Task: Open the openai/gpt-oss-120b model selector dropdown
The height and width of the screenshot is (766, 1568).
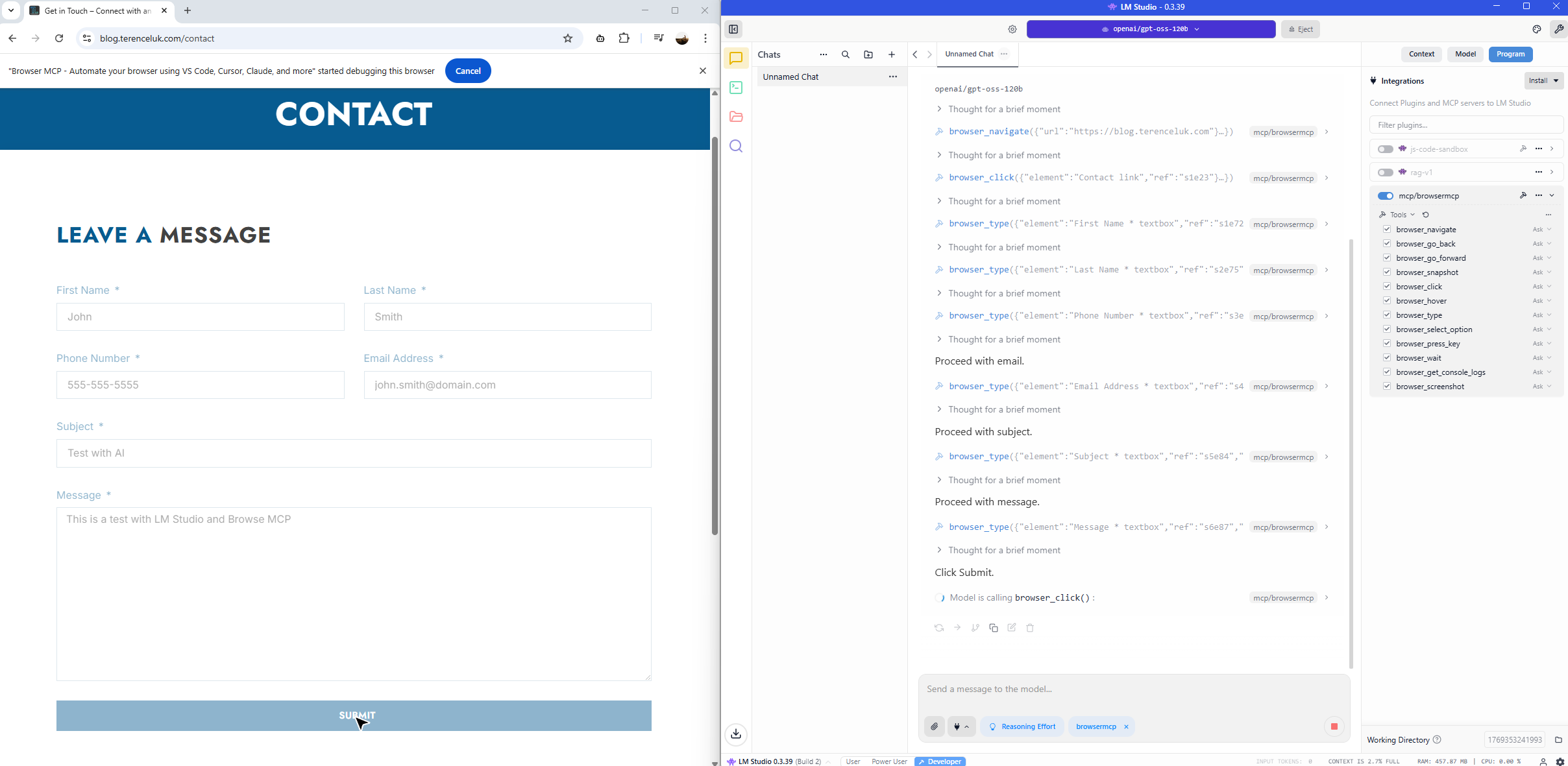Action: click(x=1150, y=29)
